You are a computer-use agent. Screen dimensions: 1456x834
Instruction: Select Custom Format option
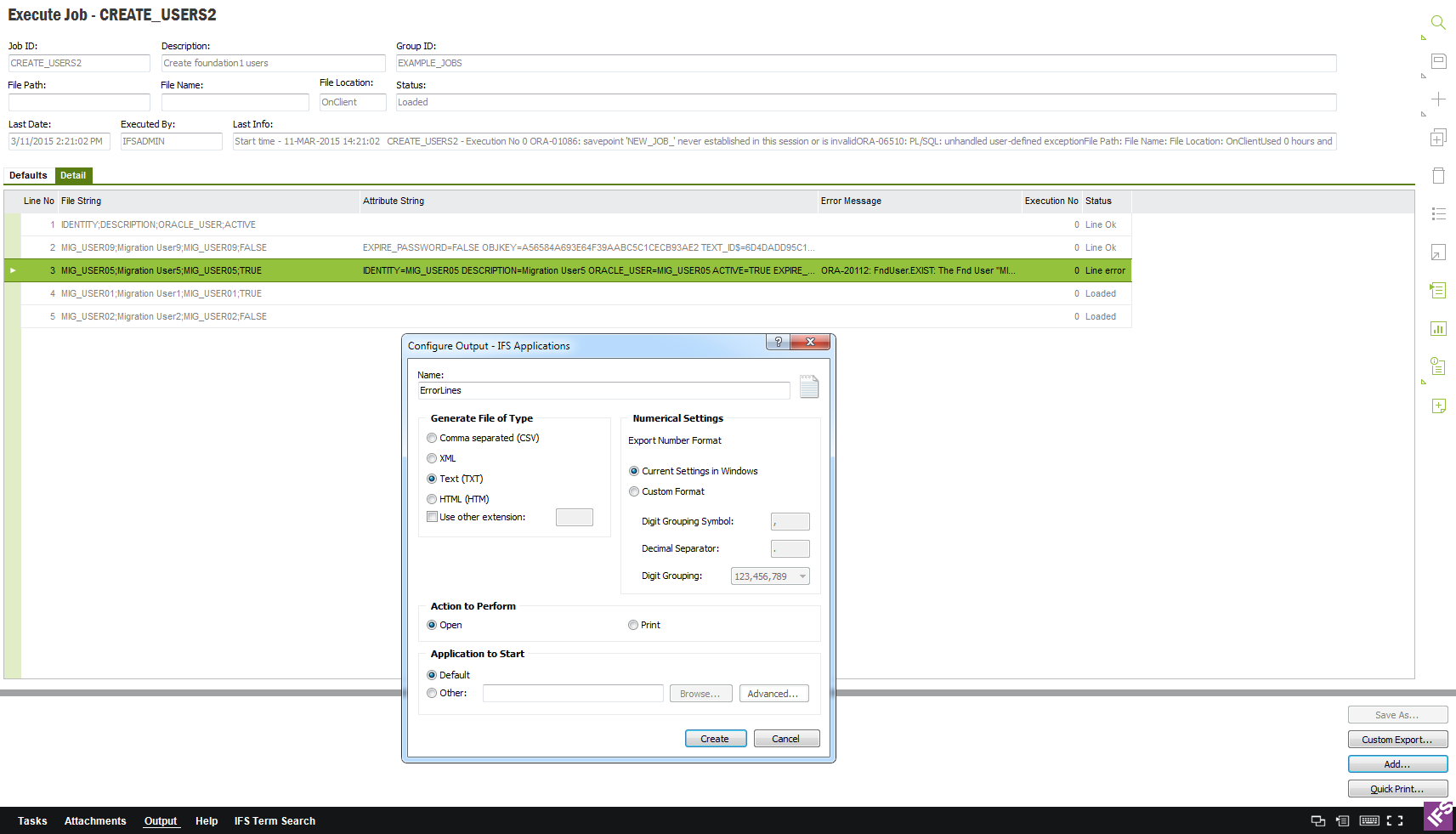click(634, 491)
